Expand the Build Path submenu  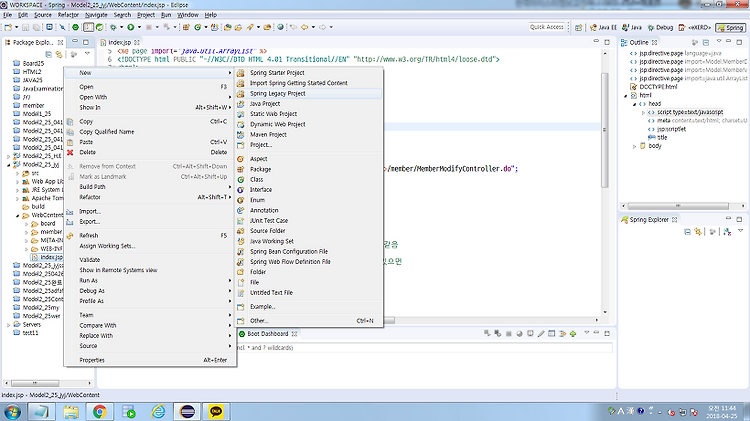click(x=150, y=187)
